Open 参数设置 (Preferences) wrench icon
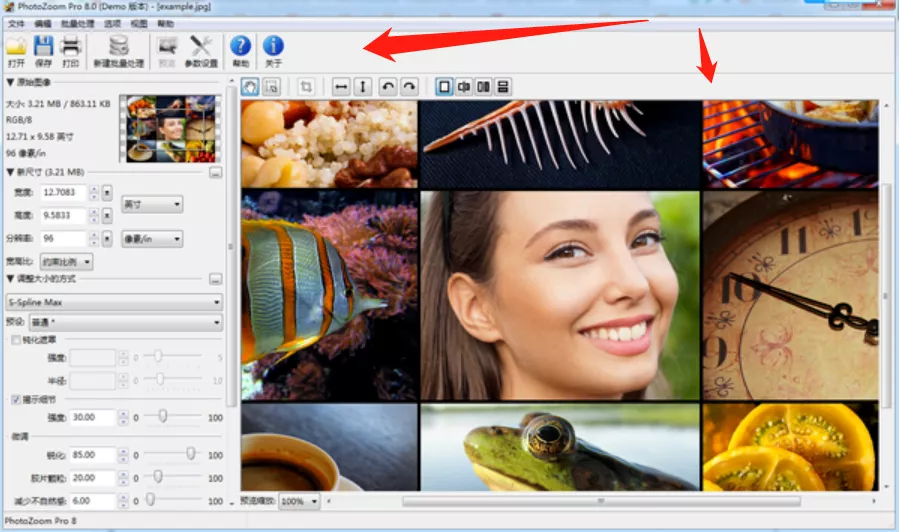The image size is (900, 532). click(203, 49)
